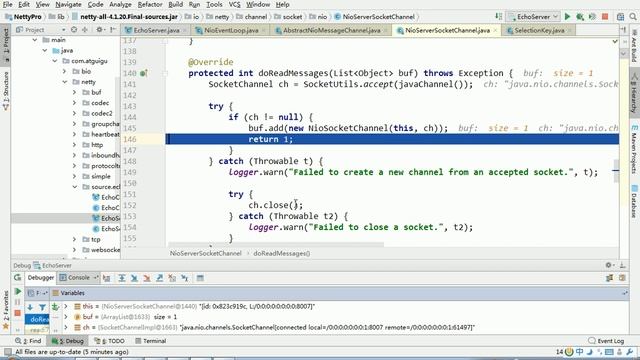Click Step Into in debugger toolbar
Viewport: 640px width, 360px height.
pyautogui.click(x=134, y=278)
